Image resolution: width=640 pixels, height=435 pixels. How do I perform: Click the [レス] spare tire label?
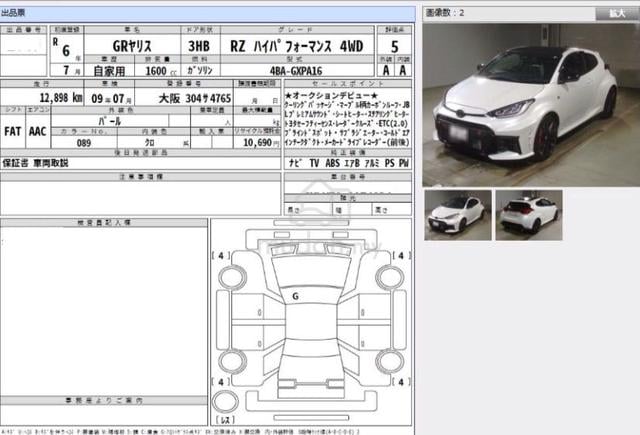pyautogui.click(x=225, y=420)
